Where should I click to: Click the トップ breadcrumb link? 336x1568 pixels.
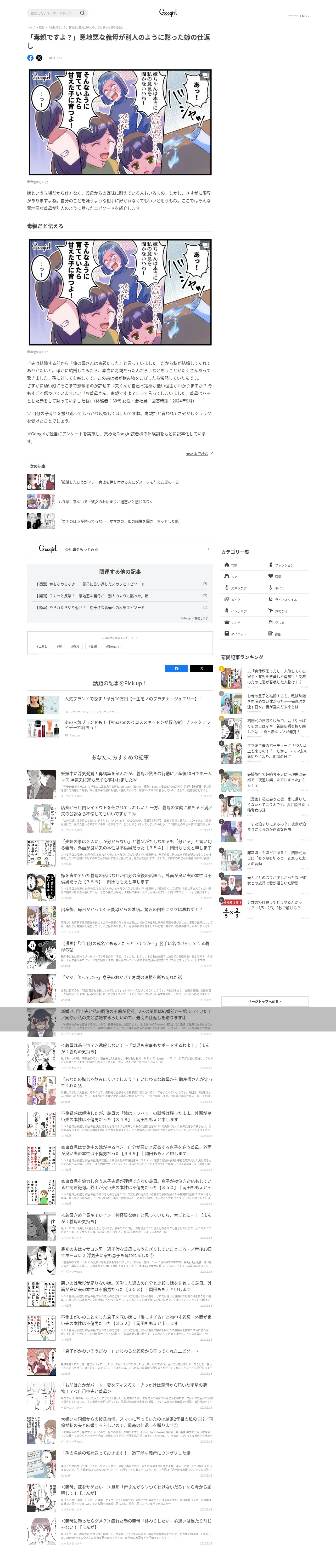(x=31, y=27)
